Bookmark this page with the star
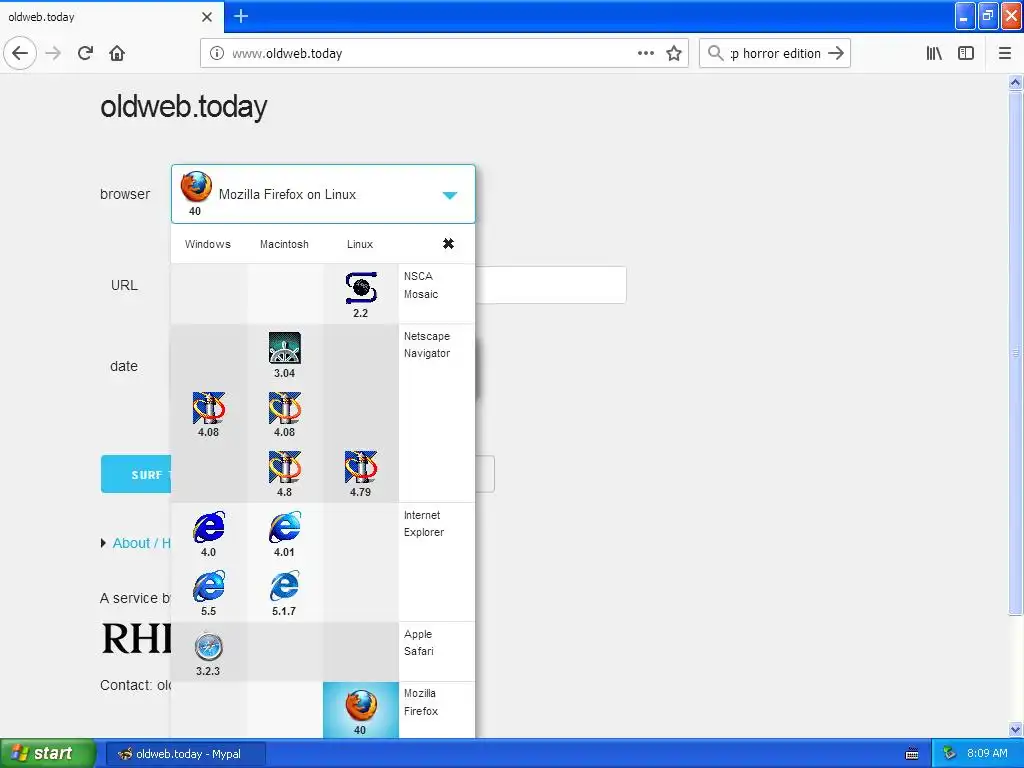This screenshot has width=1024, height=768. click(x=674, y=53)
